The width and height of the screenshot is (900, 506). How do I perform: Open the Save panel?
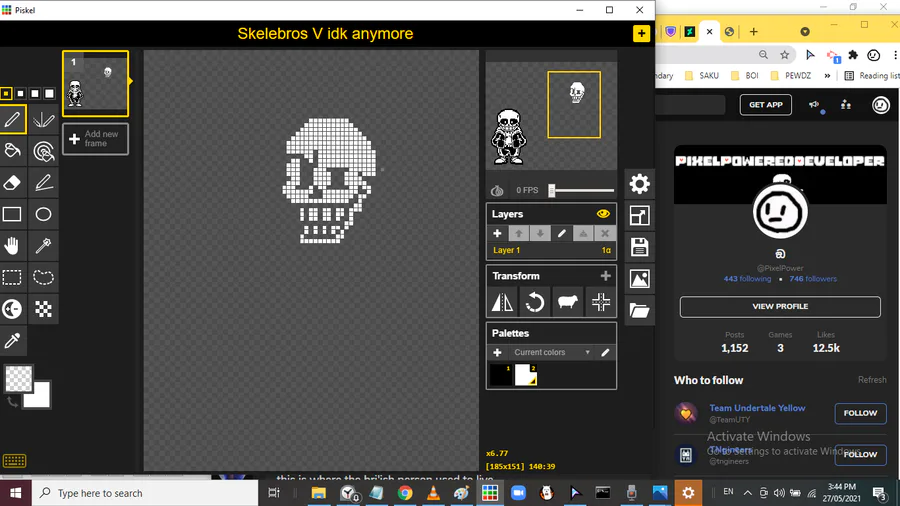point(639,247)
